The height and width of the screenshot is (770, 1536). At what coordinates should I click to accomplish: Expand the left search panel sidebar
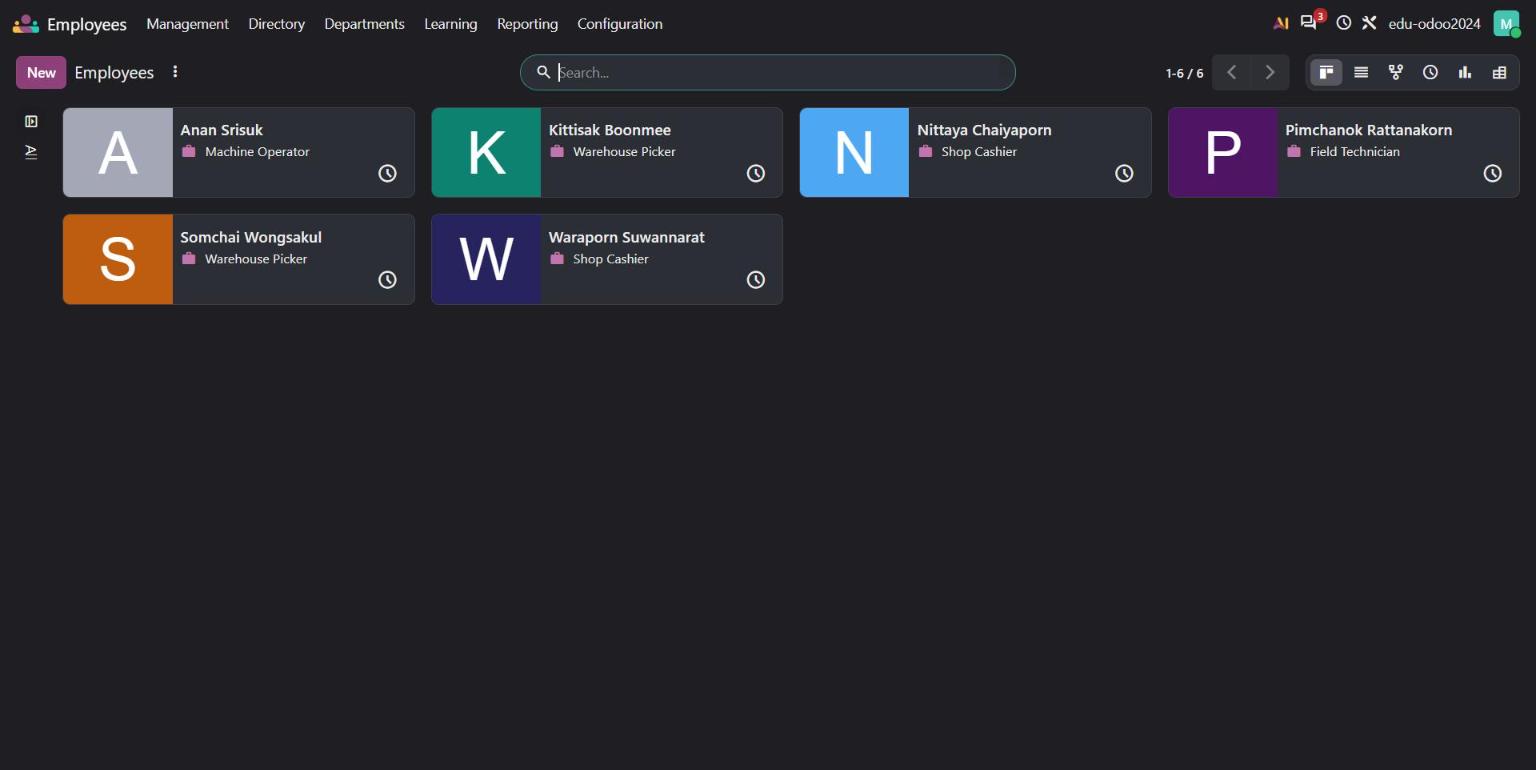[x=31, y=121]
